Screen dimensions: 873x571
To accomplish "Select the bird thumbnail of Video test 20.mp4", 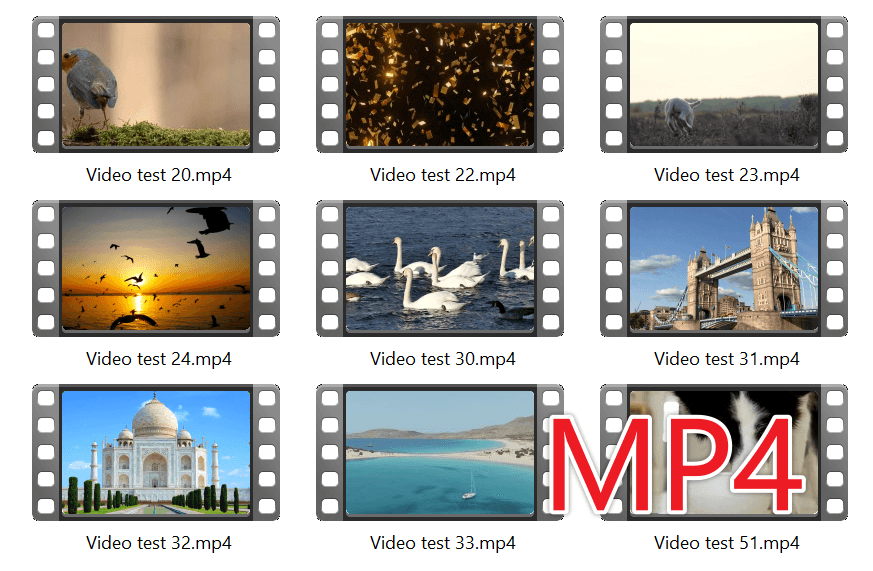I will [156, 85].
